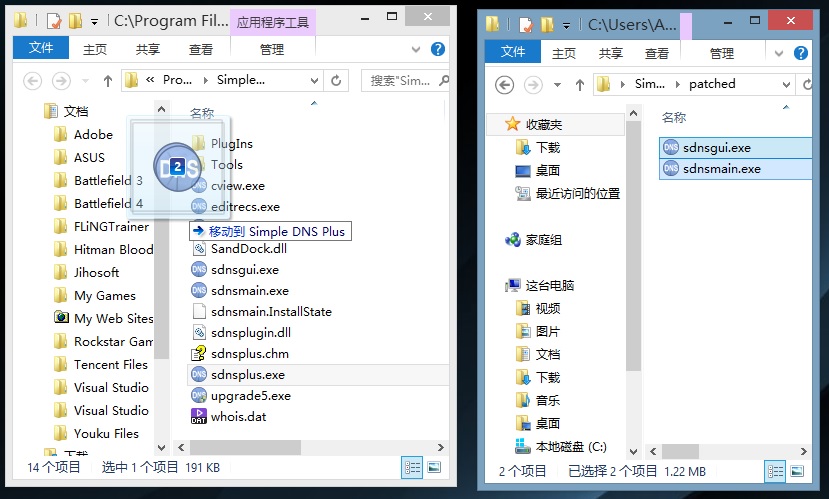Image resolution: width=829 pixels, height=499 pixels.
Task: Select SandDock.dll file icon
Action: point(199,248)
